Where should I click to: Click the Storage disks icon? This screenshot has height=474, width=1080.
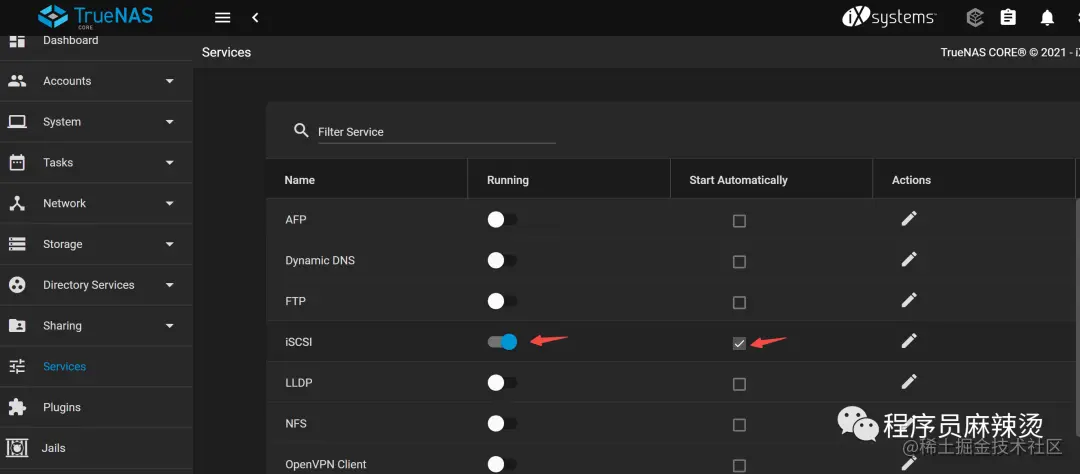coord(17,244)
